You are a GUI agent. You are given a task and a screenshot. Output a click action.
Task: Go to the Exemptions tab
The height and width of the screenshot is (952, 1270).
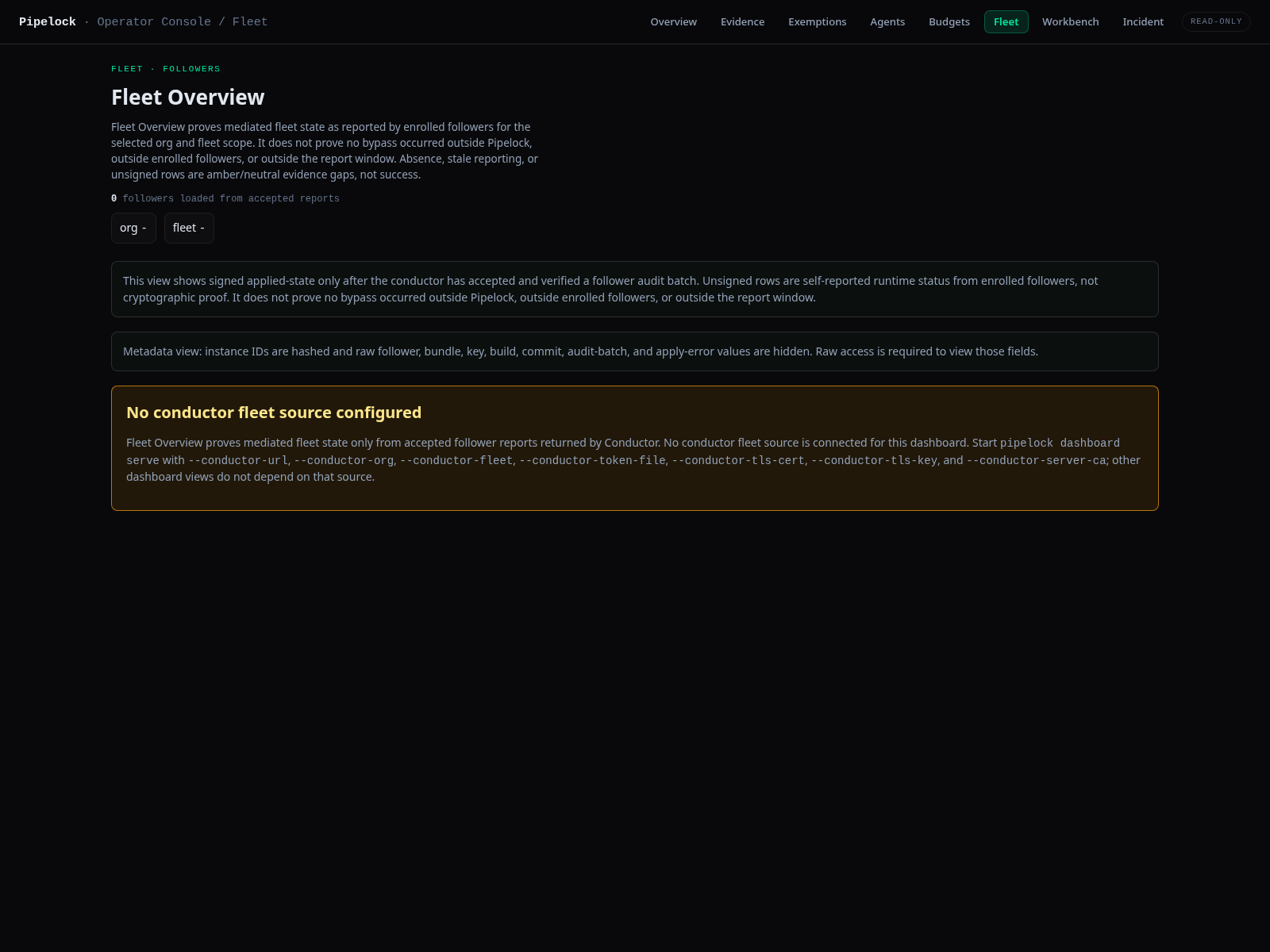click(817, 22)
